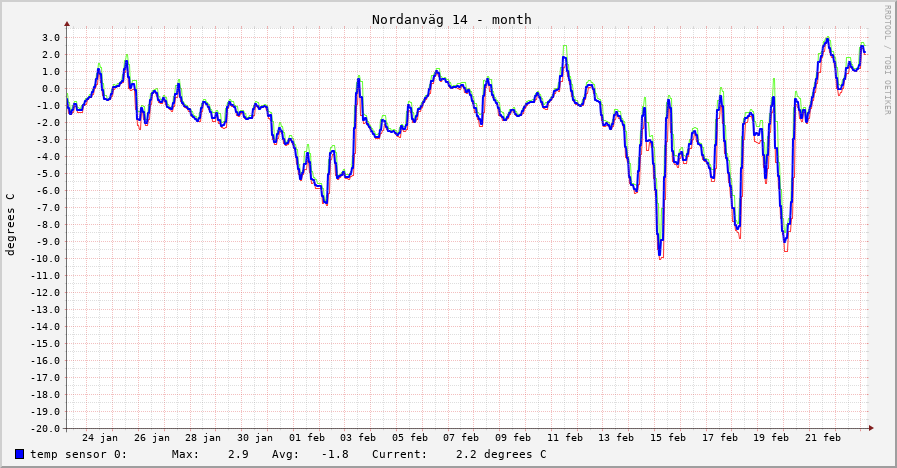Click the graph title Nordanväg 14 - month

(451, 19)
